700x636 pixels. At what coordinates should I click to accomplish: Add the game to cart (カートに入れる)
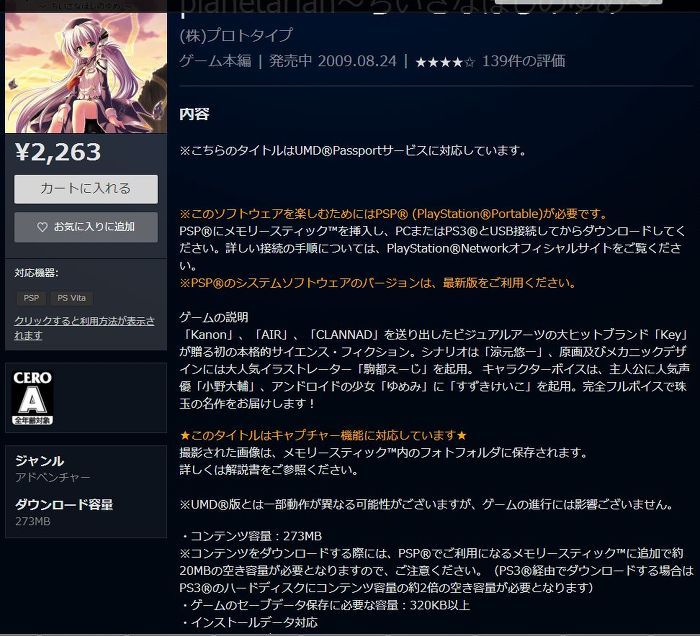click(86, 189)
